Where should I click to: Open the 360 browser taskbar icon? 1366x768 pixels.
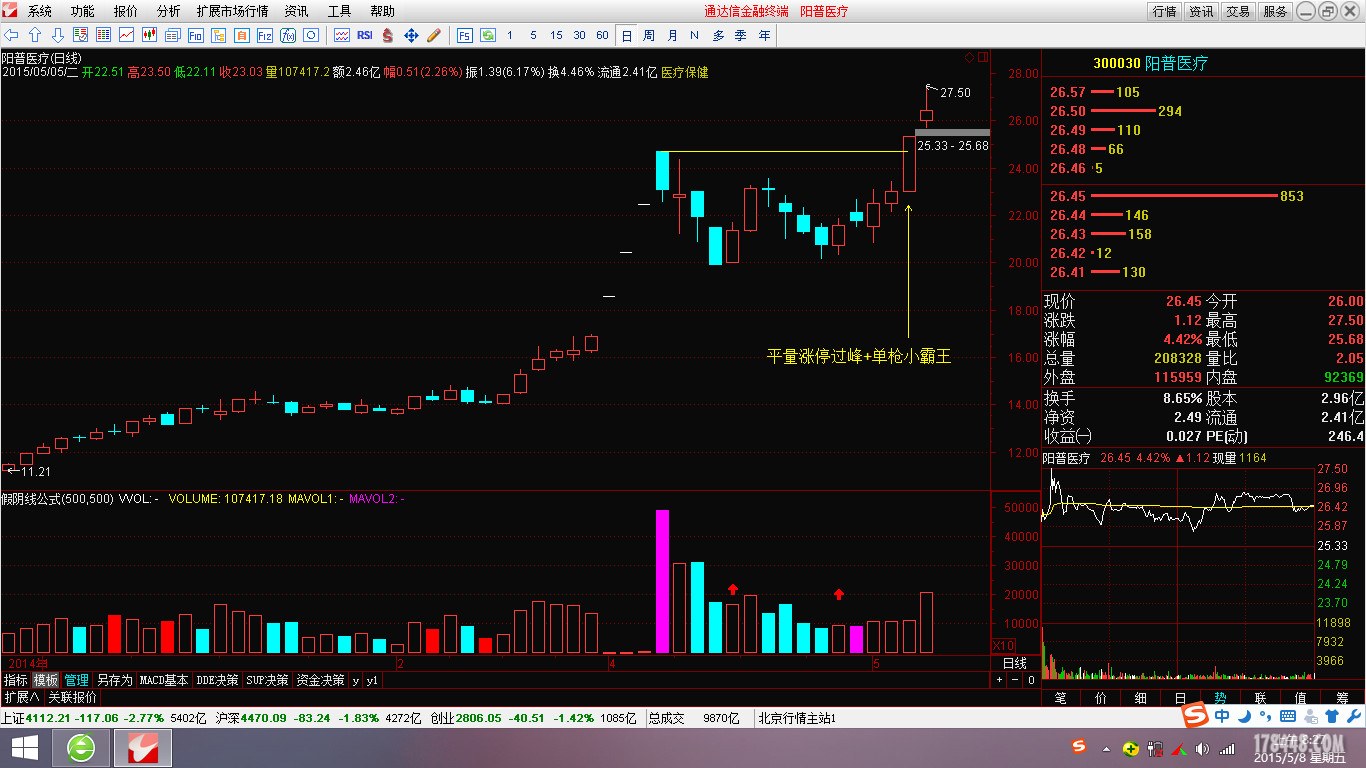(81, 748)
